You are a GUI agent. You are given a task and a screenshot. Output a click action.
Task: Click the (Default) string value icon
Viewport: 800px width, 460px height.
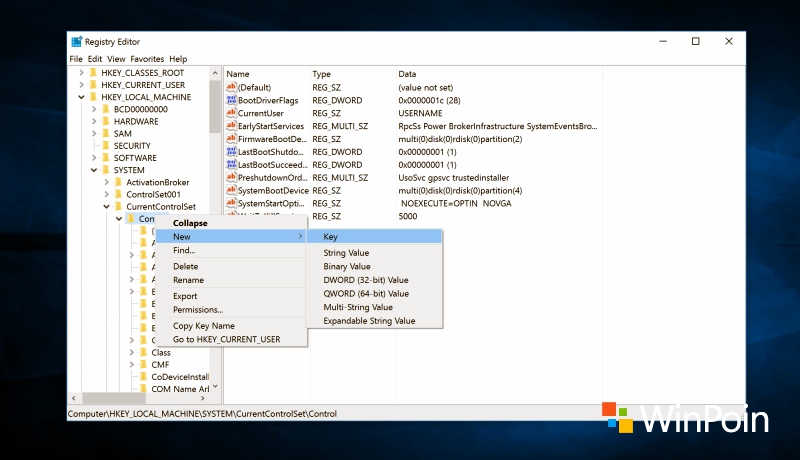coord(231,87)
